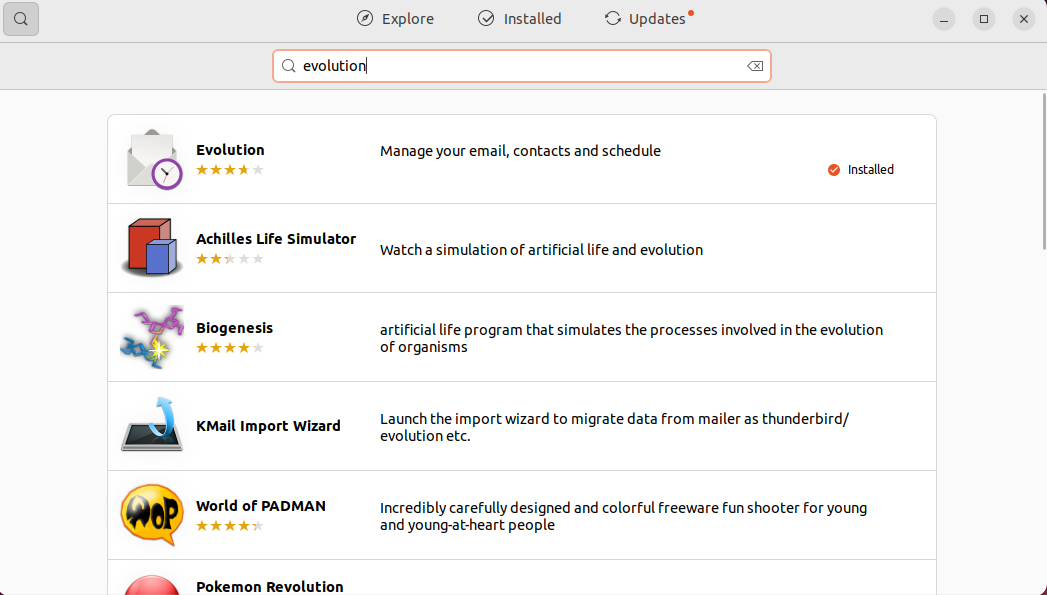This screenshot has width=1047, height=595.
Task: Open the KMail Import Wizard title
Action: pos(268,425)
